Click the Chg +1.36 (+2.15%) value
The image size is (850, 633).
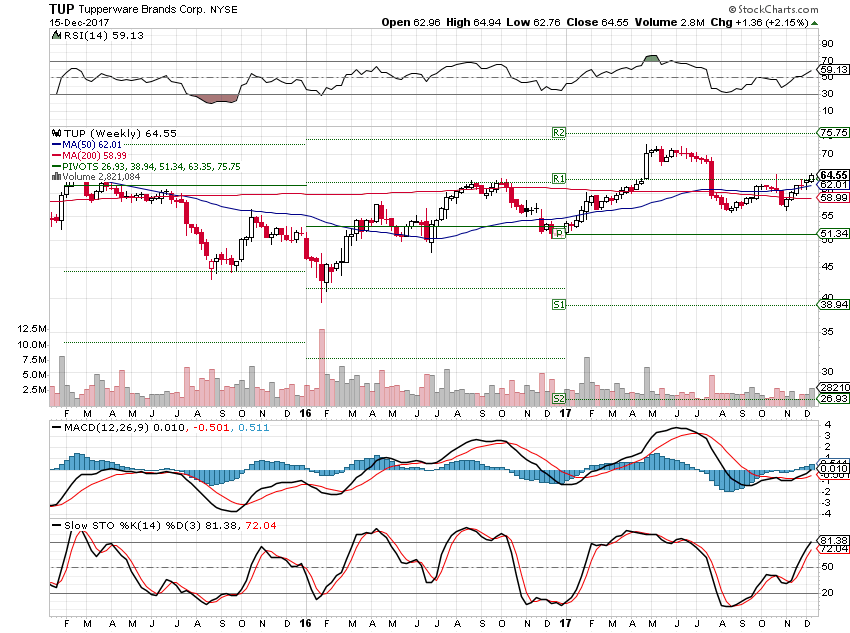759,22
